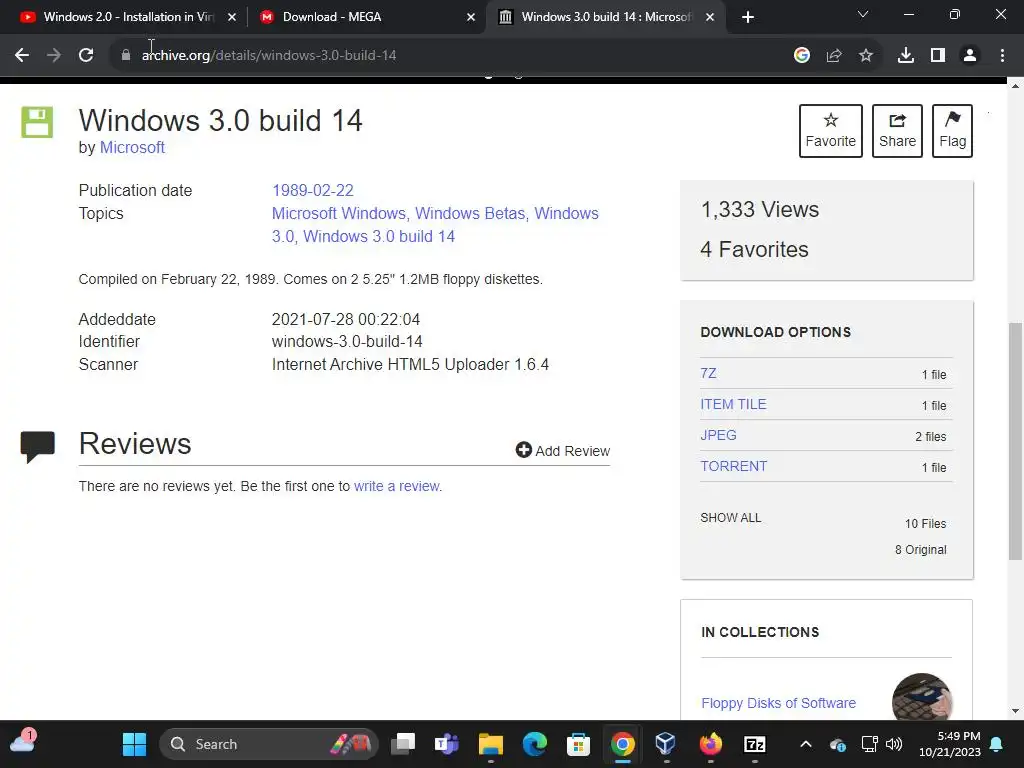Open the Windows Start menu
The width and height of the screenshot is (1024, 768).
tap(135, 744)
